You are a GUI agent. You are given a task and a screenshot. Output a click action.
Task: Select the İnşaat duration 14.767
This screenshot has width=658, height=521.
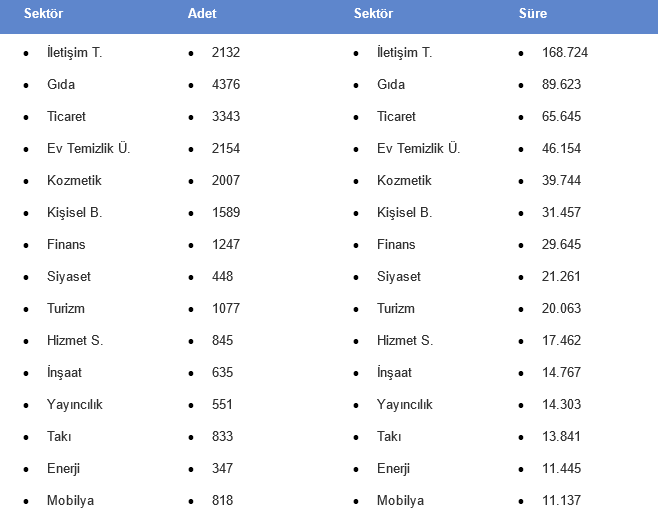[x=561, y=372]
